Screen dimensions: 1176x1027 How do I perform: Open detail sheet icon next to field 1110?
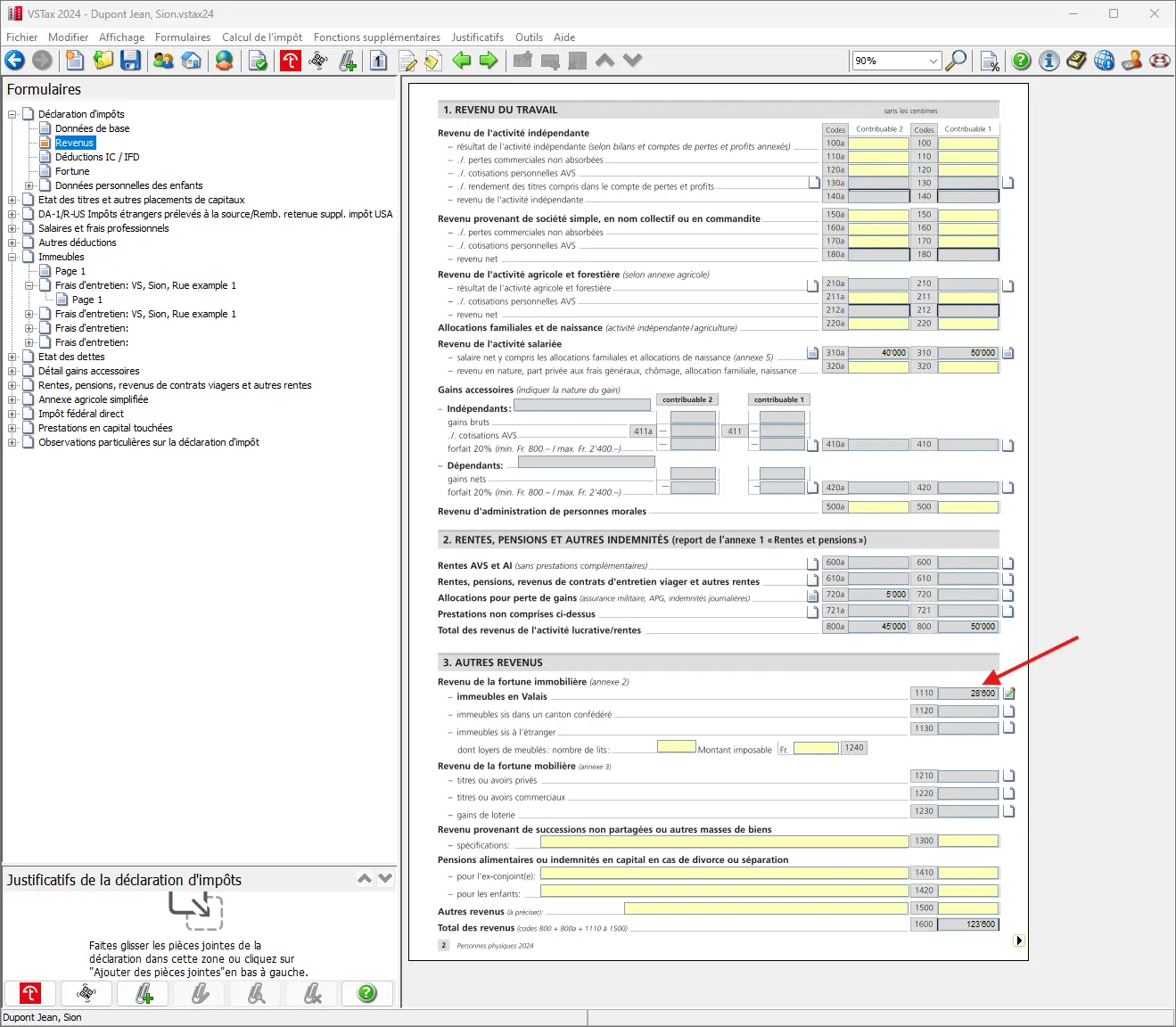1009,694
